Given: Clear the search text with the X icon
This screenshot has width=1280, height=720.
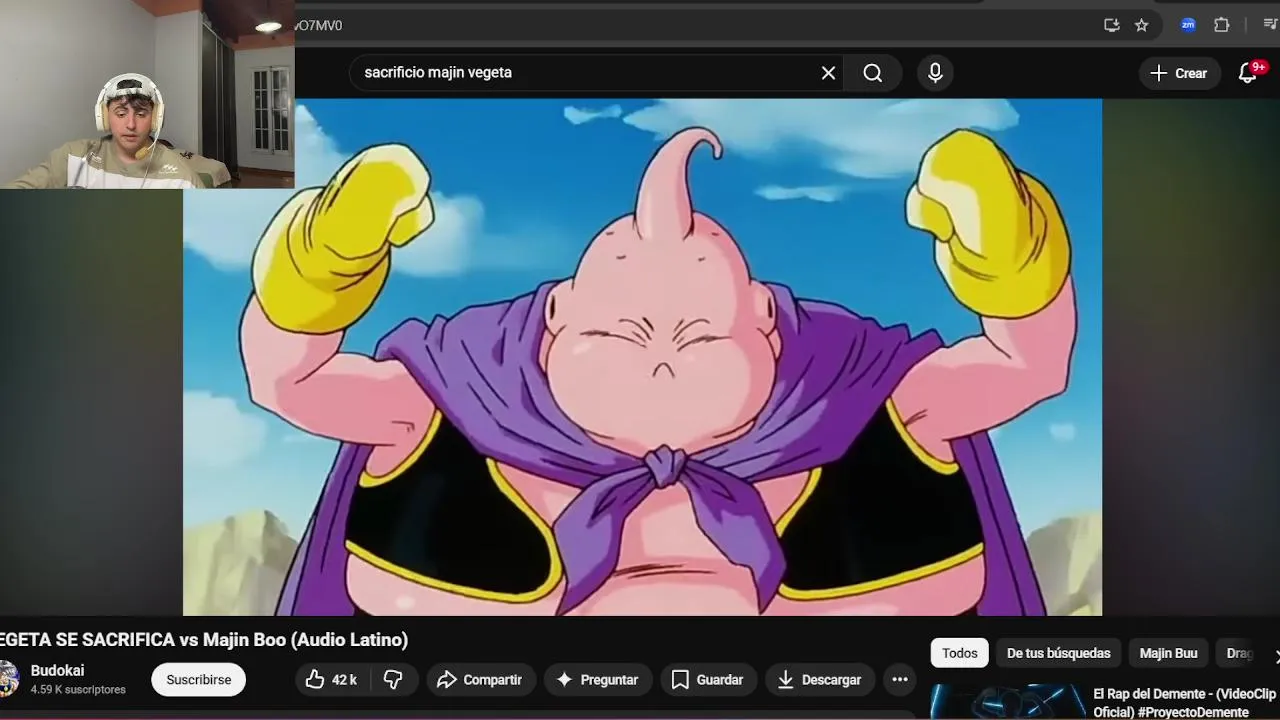Looking at the screenshot, I should (x=828, y=73).
